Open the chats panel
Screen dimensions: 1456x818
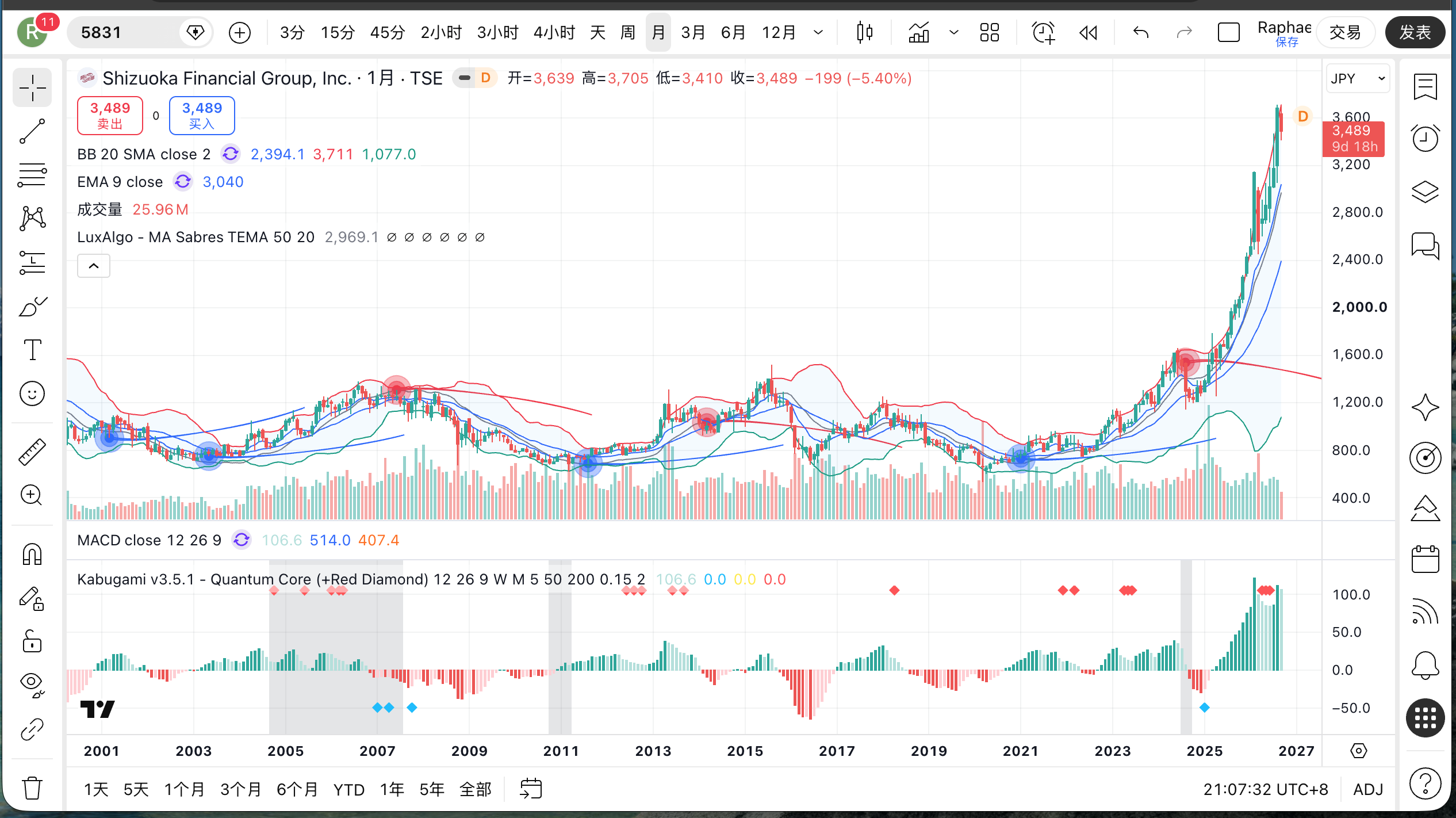point(1425,246)
